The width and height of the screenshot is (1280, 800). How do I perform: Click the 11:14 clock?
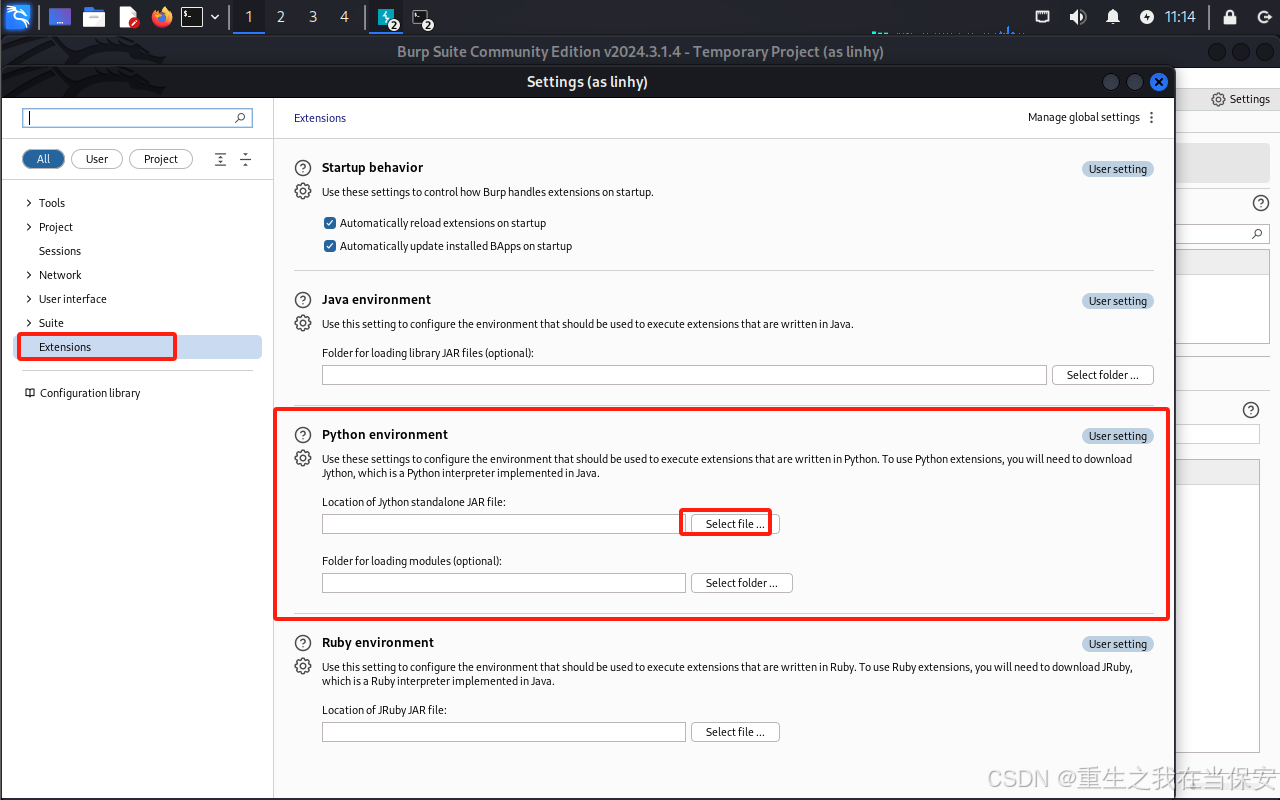tap(1180, 17)
